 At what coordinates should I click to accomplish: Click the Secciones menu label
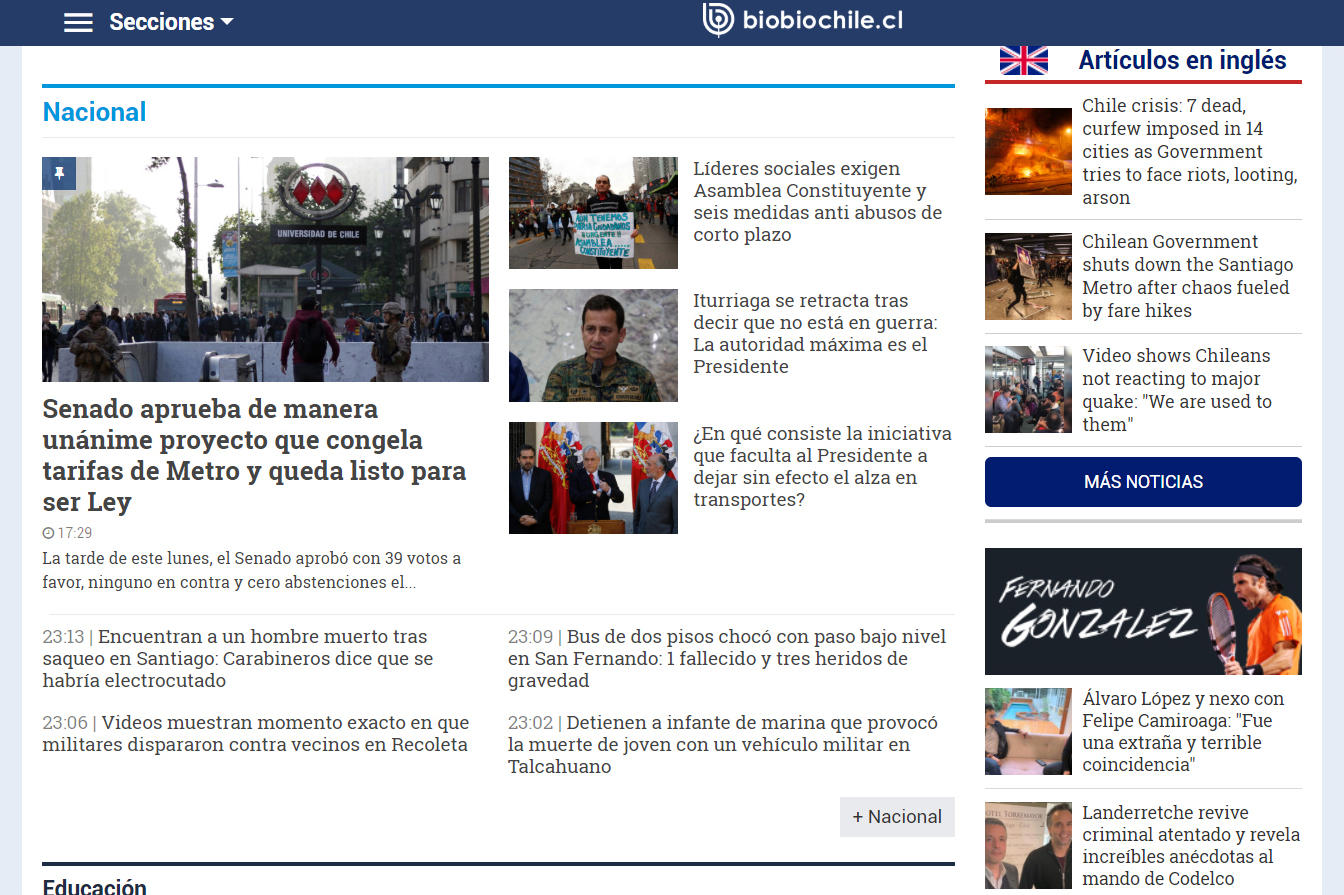(x=162, y=22)
